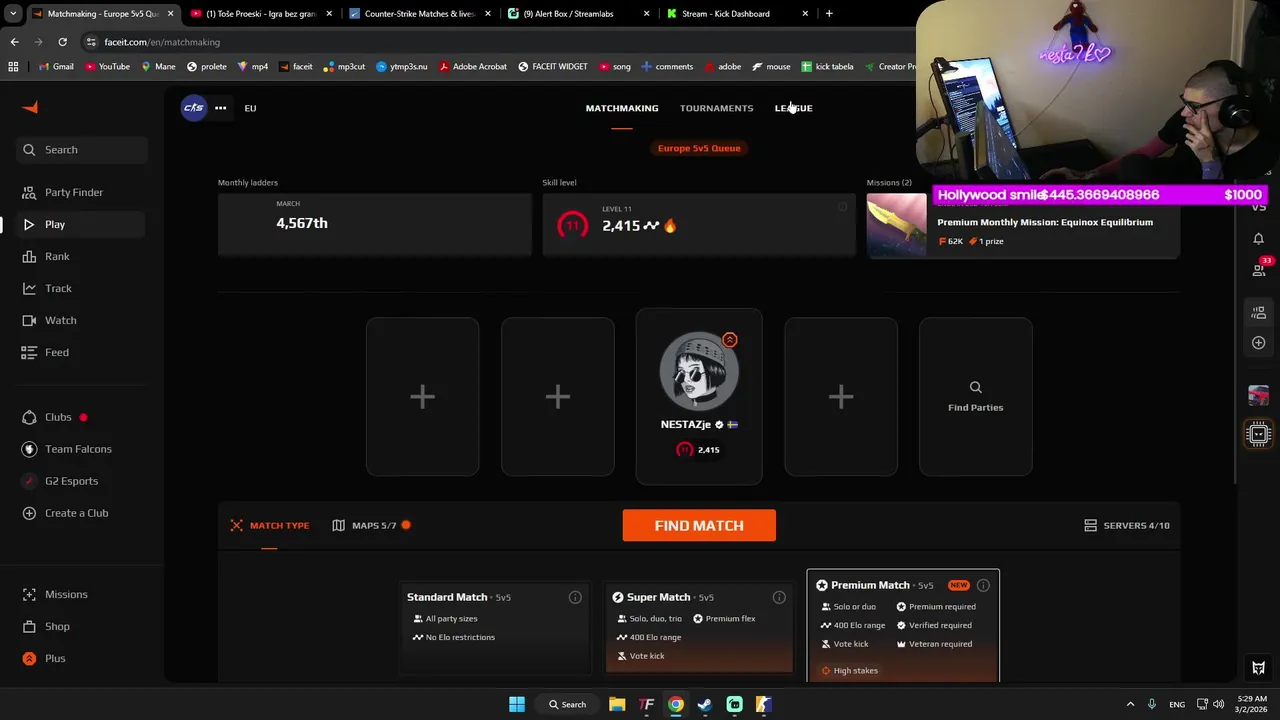Switch to Tournaments tab
The height and width of the screenshot is (720, 1280).
tap(716, 108)
